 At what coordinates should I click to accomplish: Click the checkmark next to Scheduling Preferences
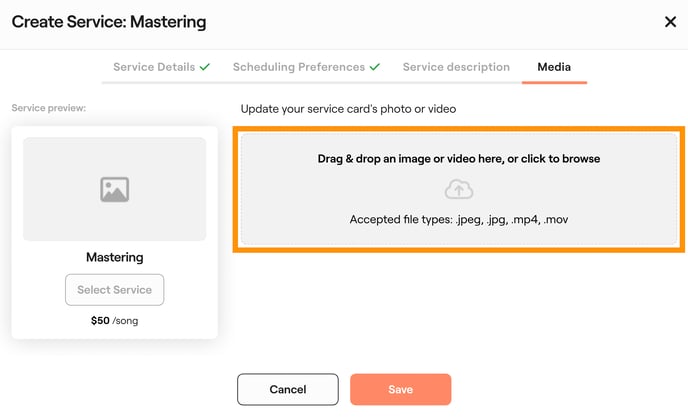[x=375, y=67]
